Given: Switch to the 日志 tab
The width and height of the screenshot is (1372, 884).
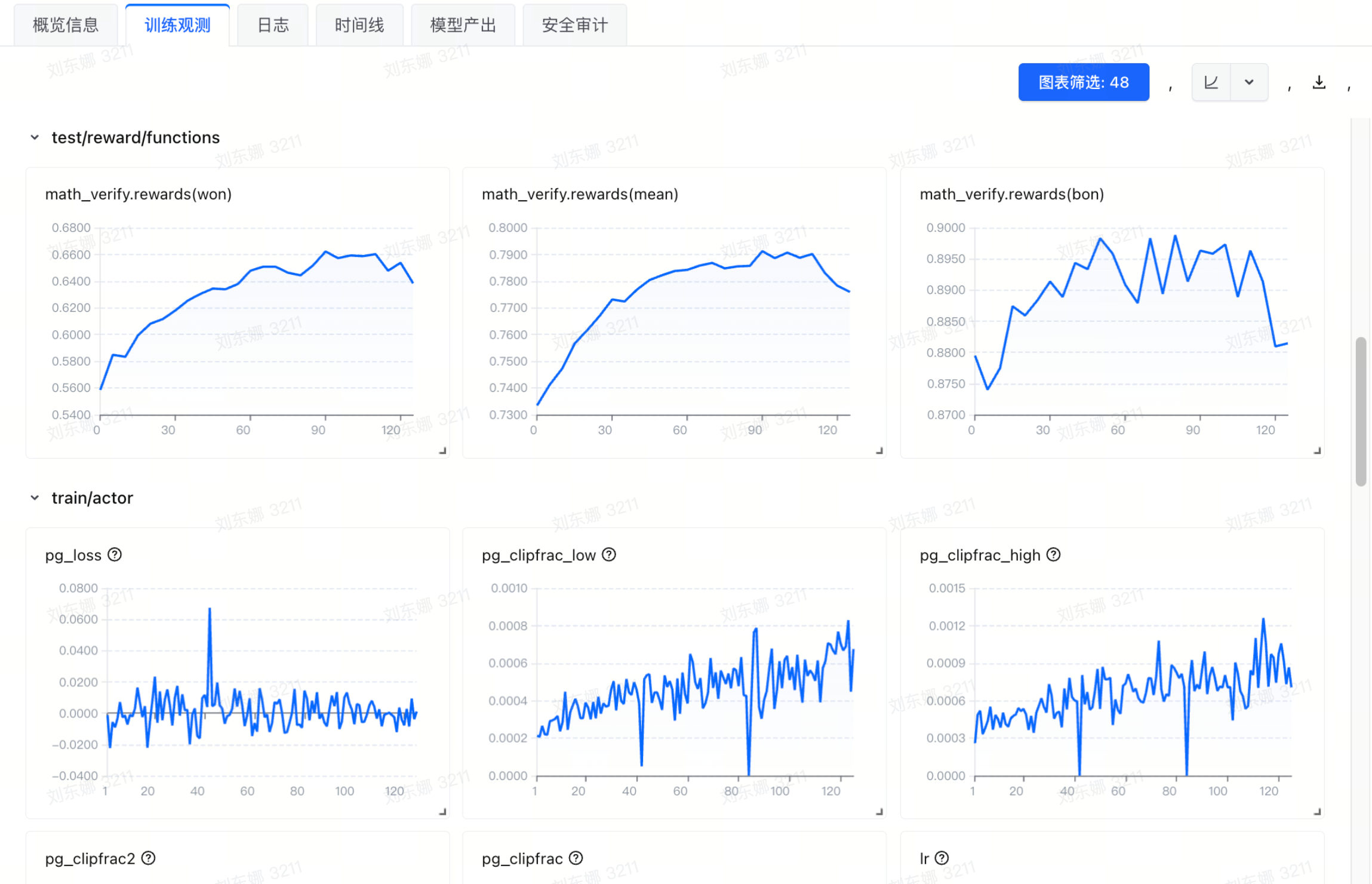Looking at the screenshot, I should click(x=273, y=25).
